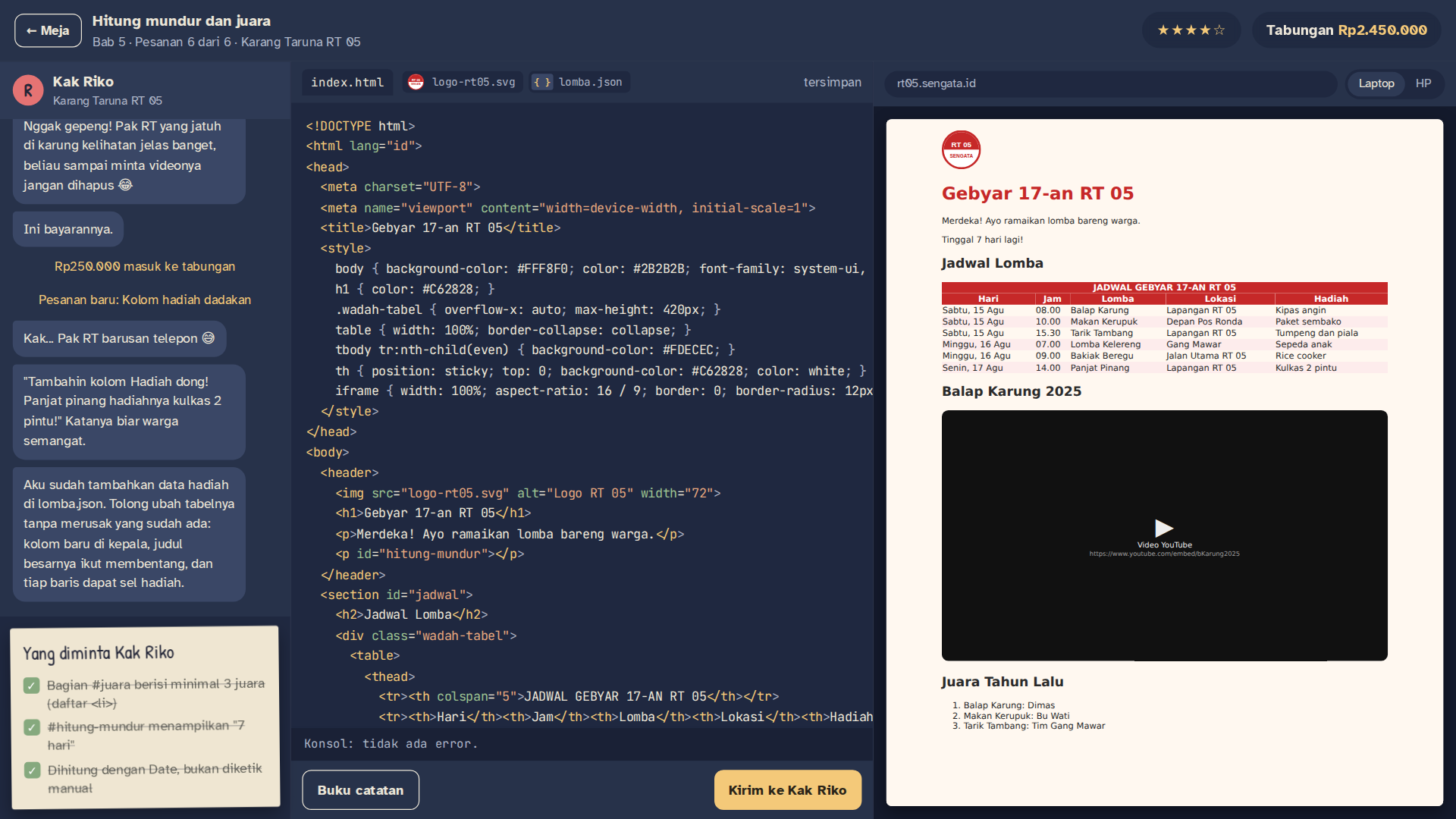1456x819 pixels.
Task: Open Buku catatan
Action: [x=360, y=790]
